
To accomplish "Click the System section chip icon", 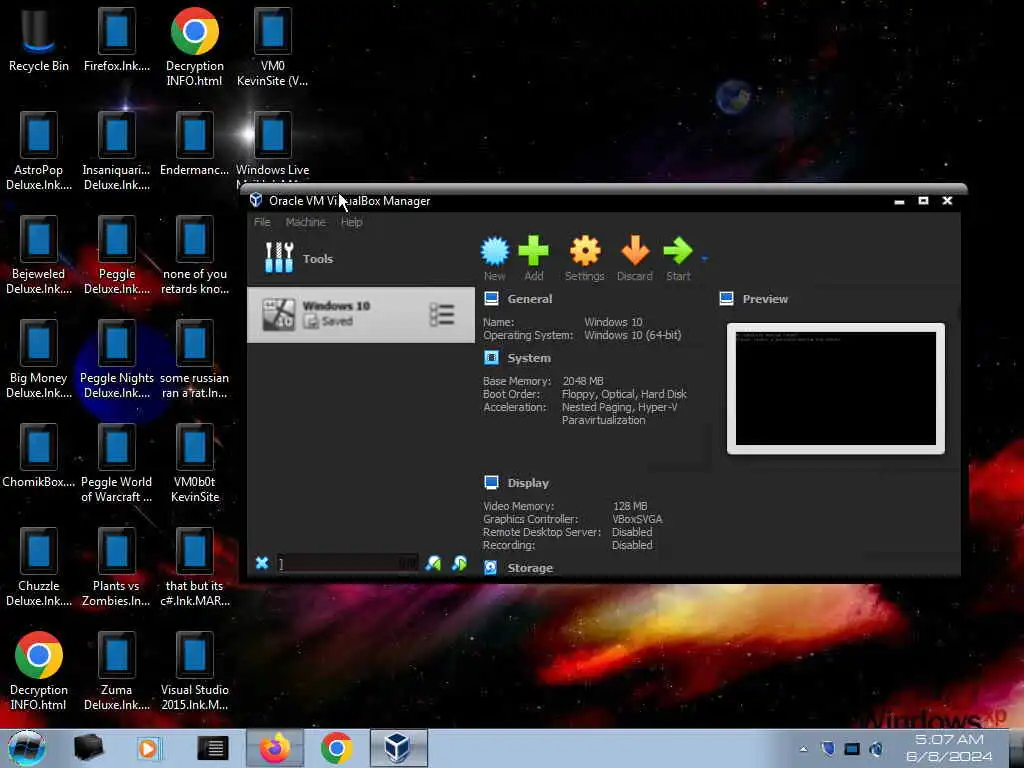I will point(492,358).
